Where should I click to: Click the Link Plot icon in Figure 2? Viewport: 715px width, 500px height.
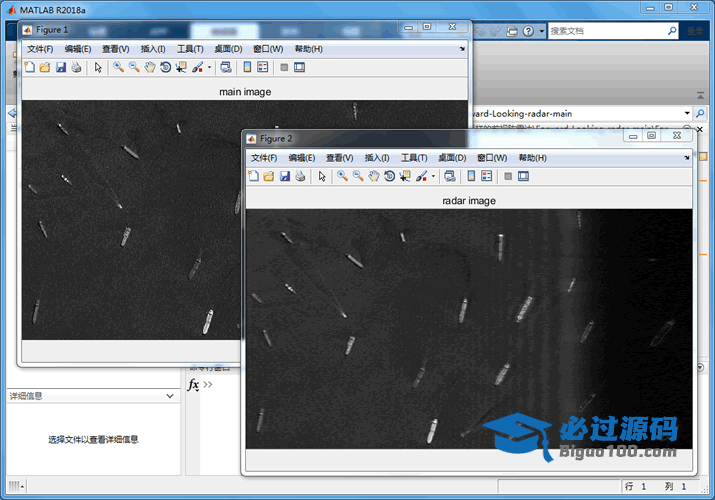[x=450, y=176]
